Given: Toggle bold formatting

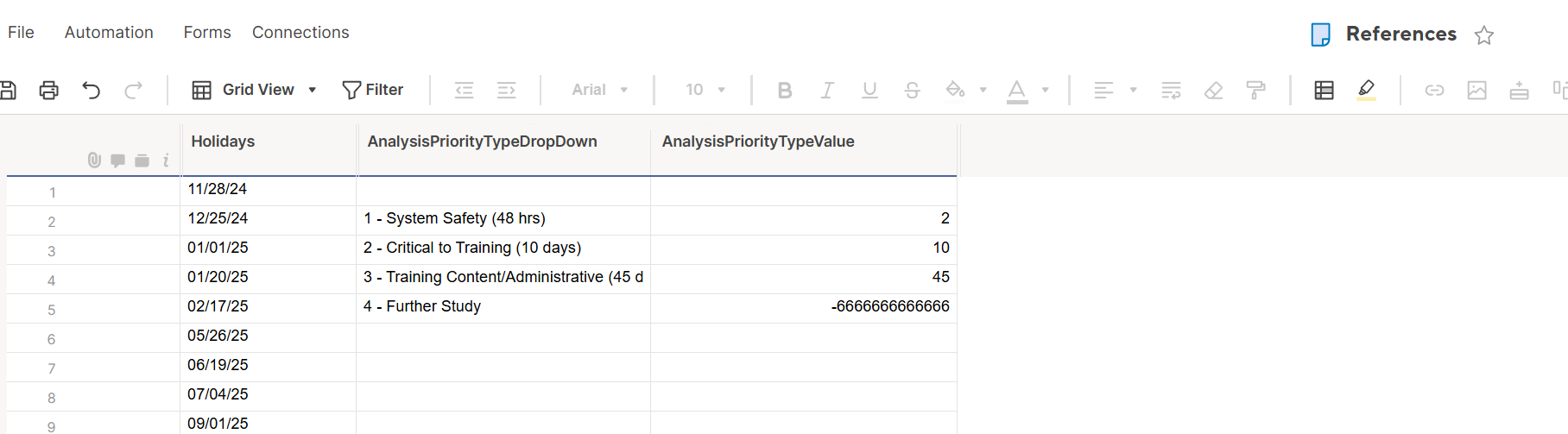Looking at the screenshot, I should click(x=785, y=90).
